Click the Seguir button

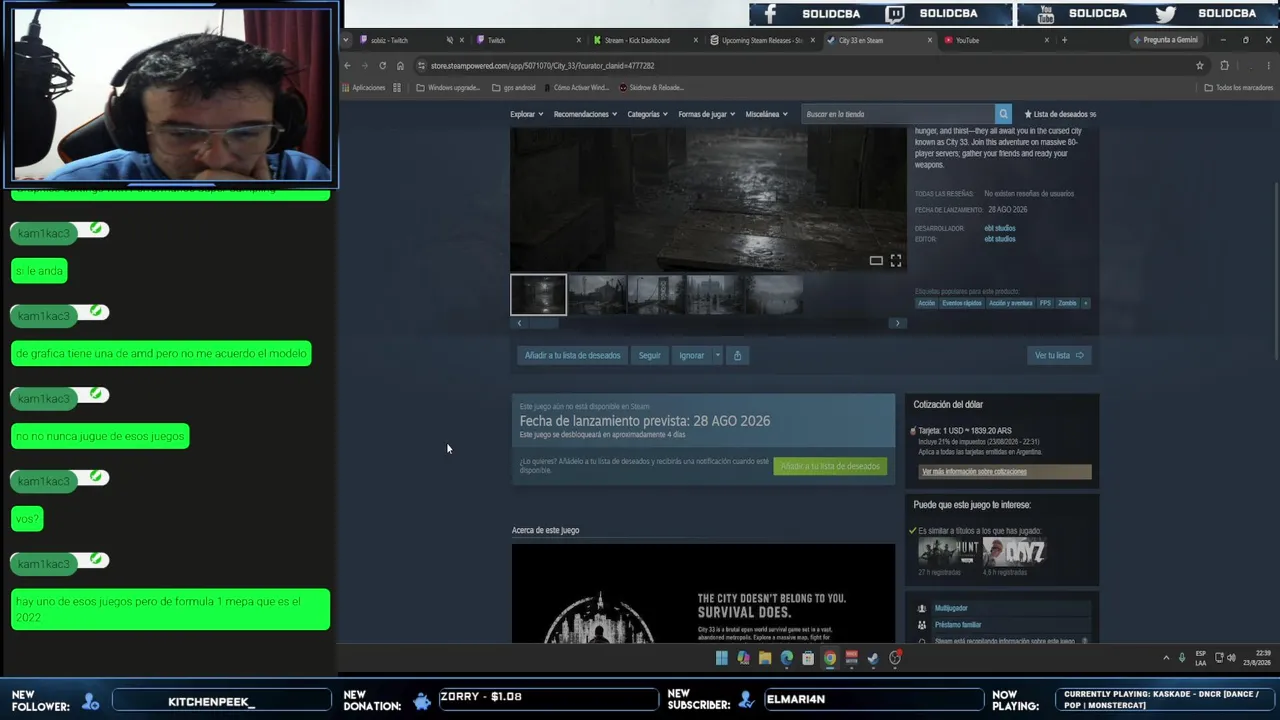pyautogui.click(x=650, y=355)
